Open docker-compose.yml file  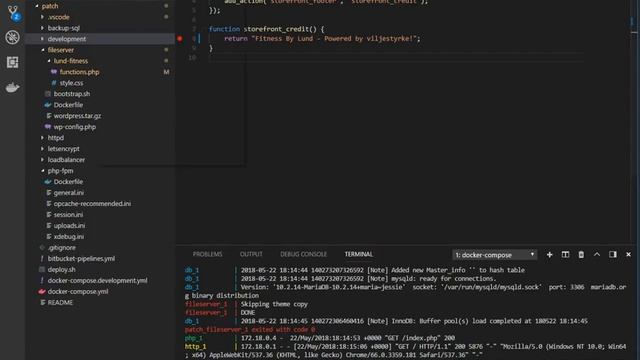[x=78, y=291]
